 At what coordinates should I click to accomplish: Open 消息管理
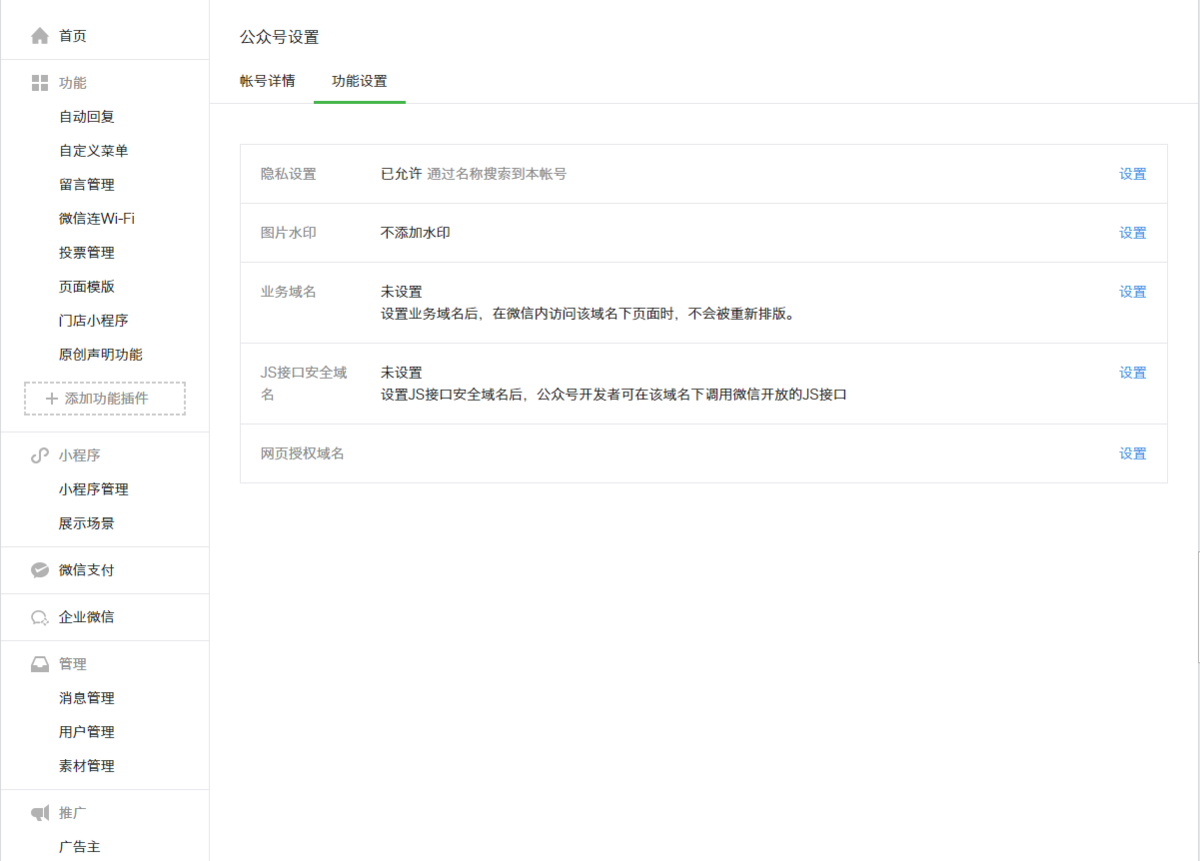[x=87, y=698]
